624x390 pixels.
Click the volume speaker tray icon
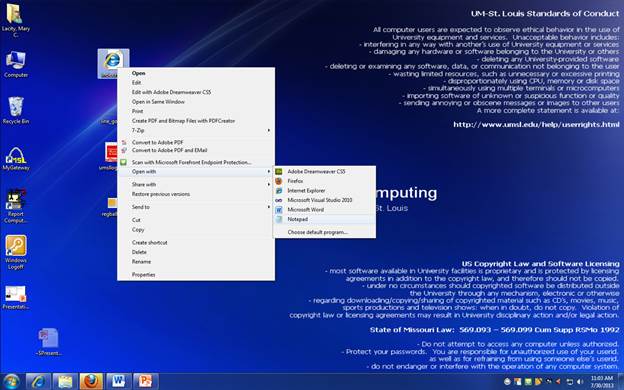(x=580, y=382)
